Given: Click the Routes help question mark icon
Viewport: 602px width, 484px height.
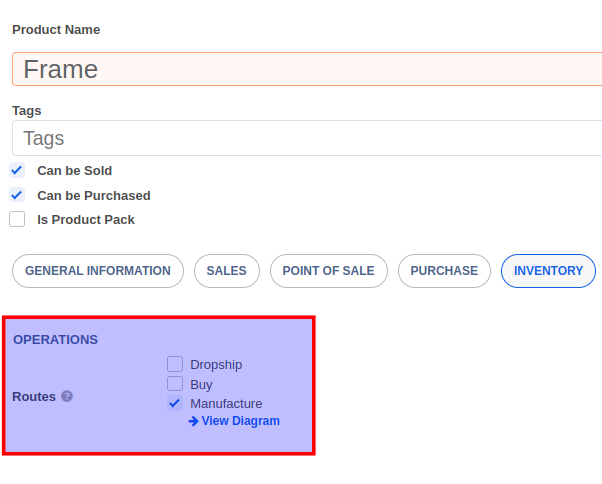Looking at the screenshot, I should (x=67, y=396).
